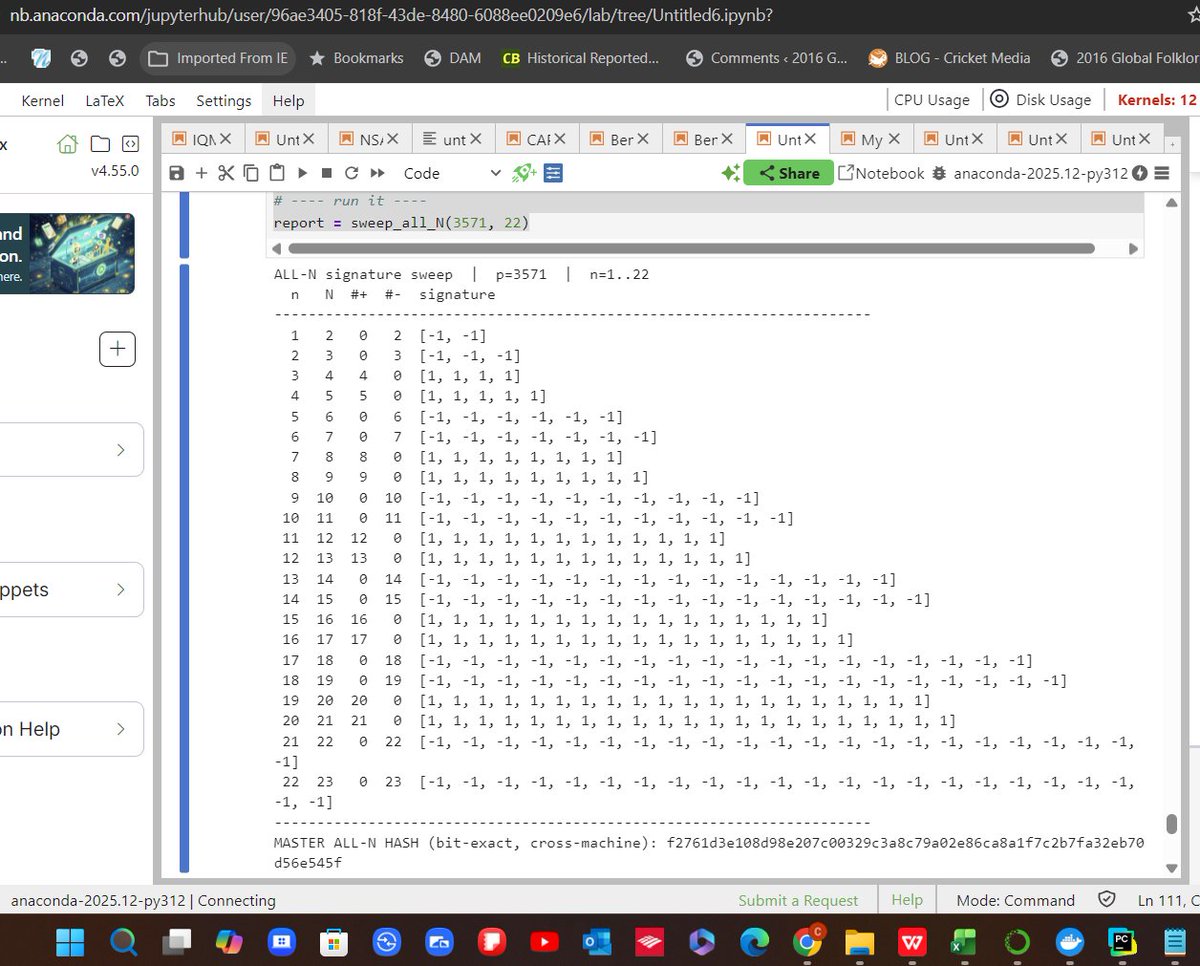Viewport: 1200px width, 966px height.
Task: Expand the Help row chevron in sidebar
Action: [121, 729]
